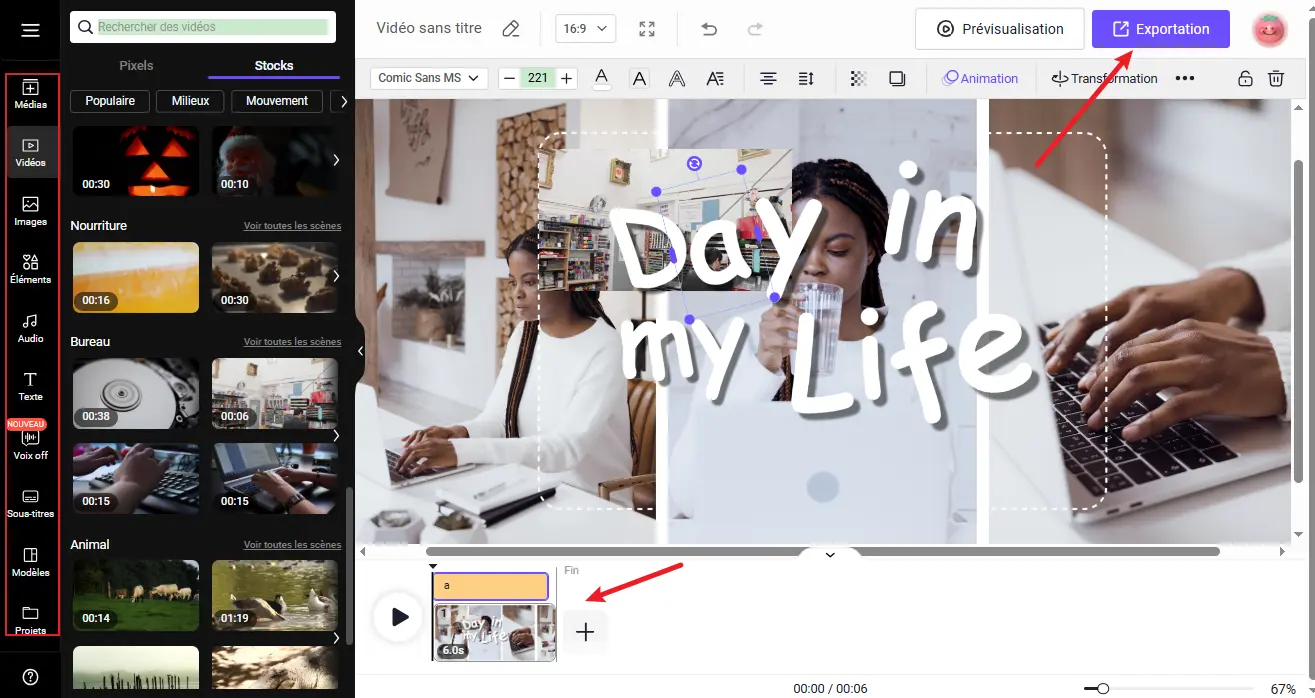
Task: Select the Mouvement category filter
Action: point(277,101)
